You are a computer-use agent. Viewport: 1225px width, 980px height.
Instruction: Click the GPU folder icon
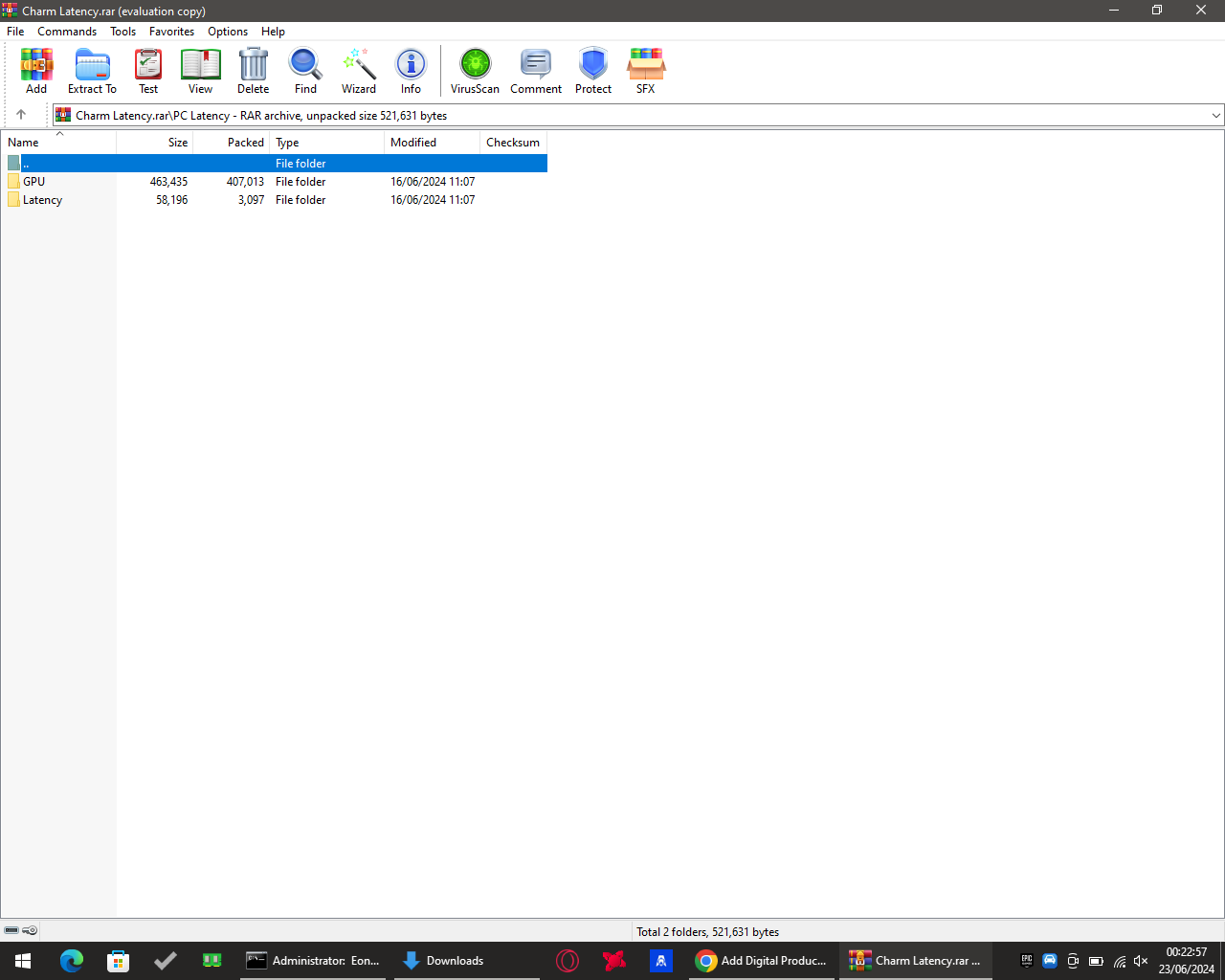(13, 181)
